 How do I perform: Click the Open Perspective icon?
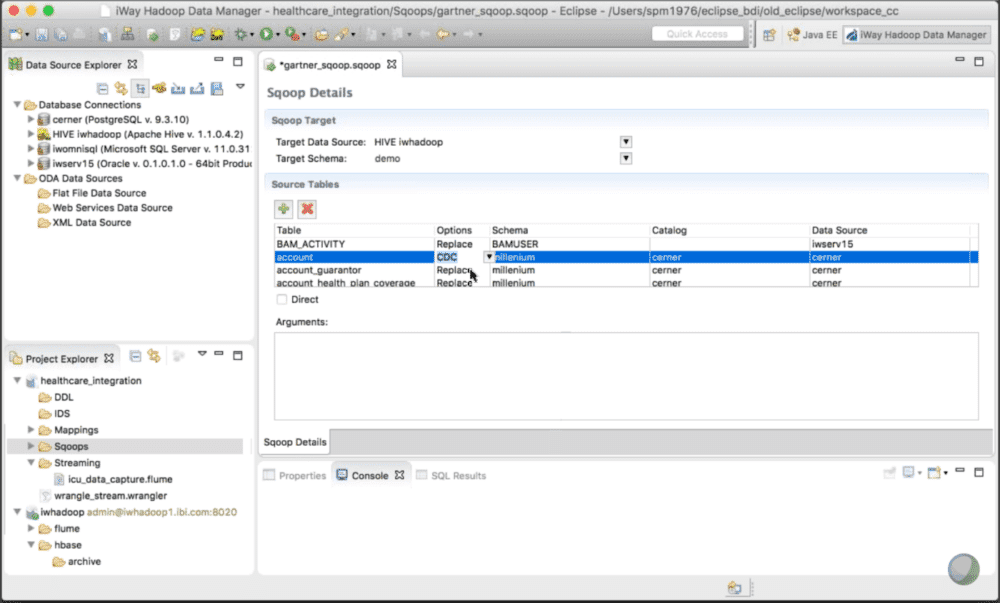pos(769,34)
